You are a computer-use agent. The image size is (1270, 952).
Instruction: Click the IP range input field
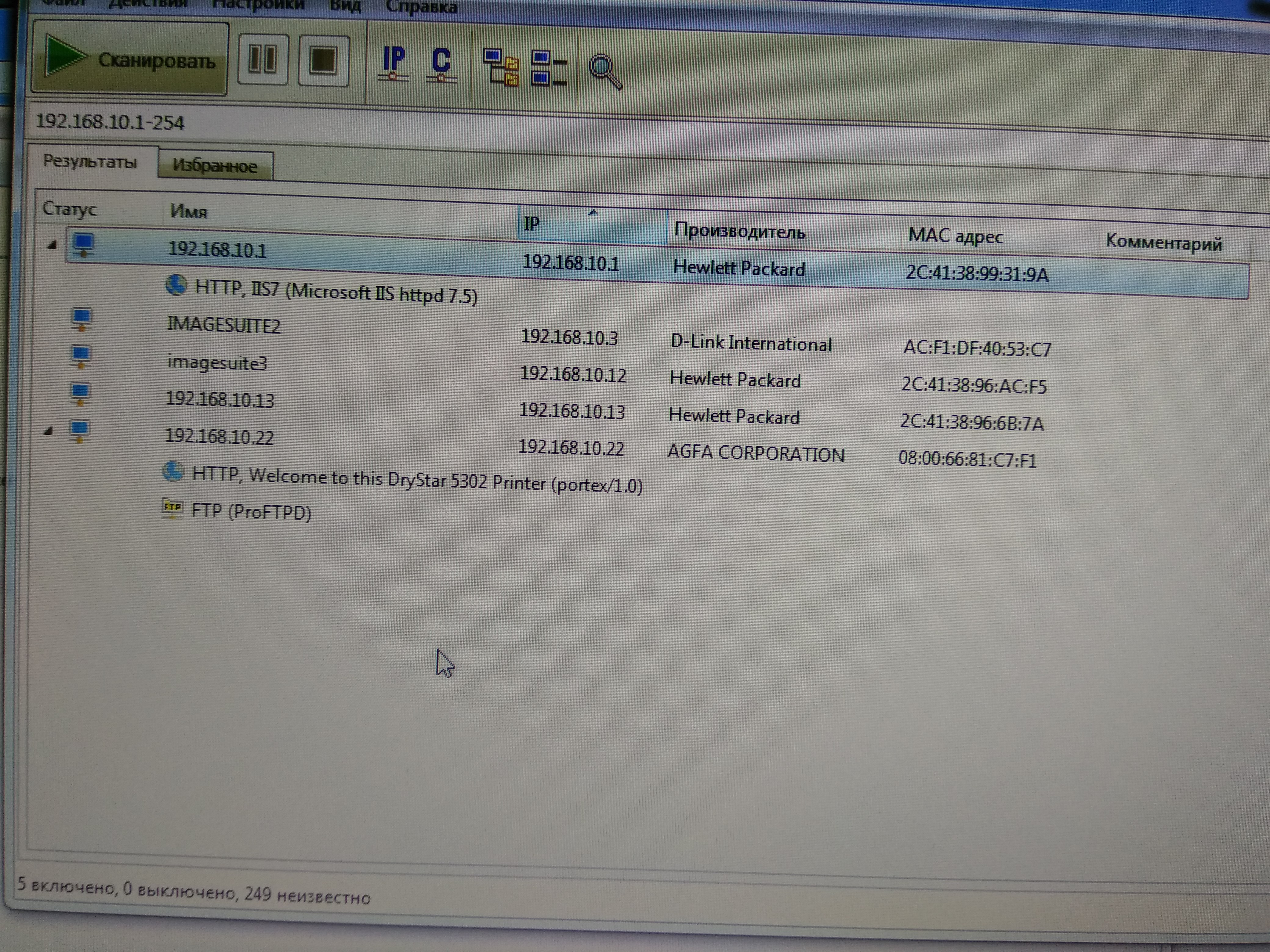click(402, 123)
